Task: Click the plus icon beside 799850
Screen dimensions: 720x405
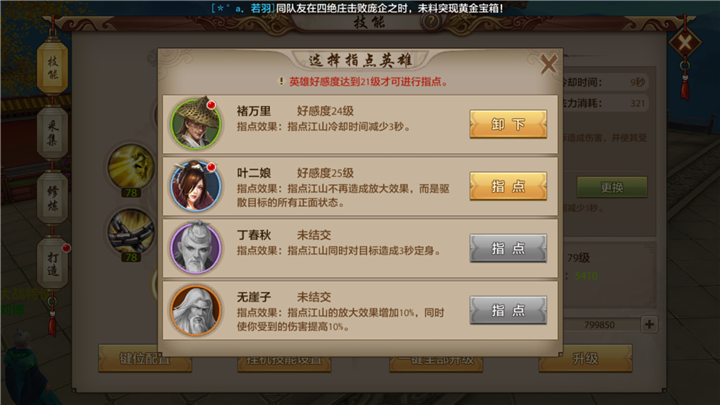Action: click(649, 325)
